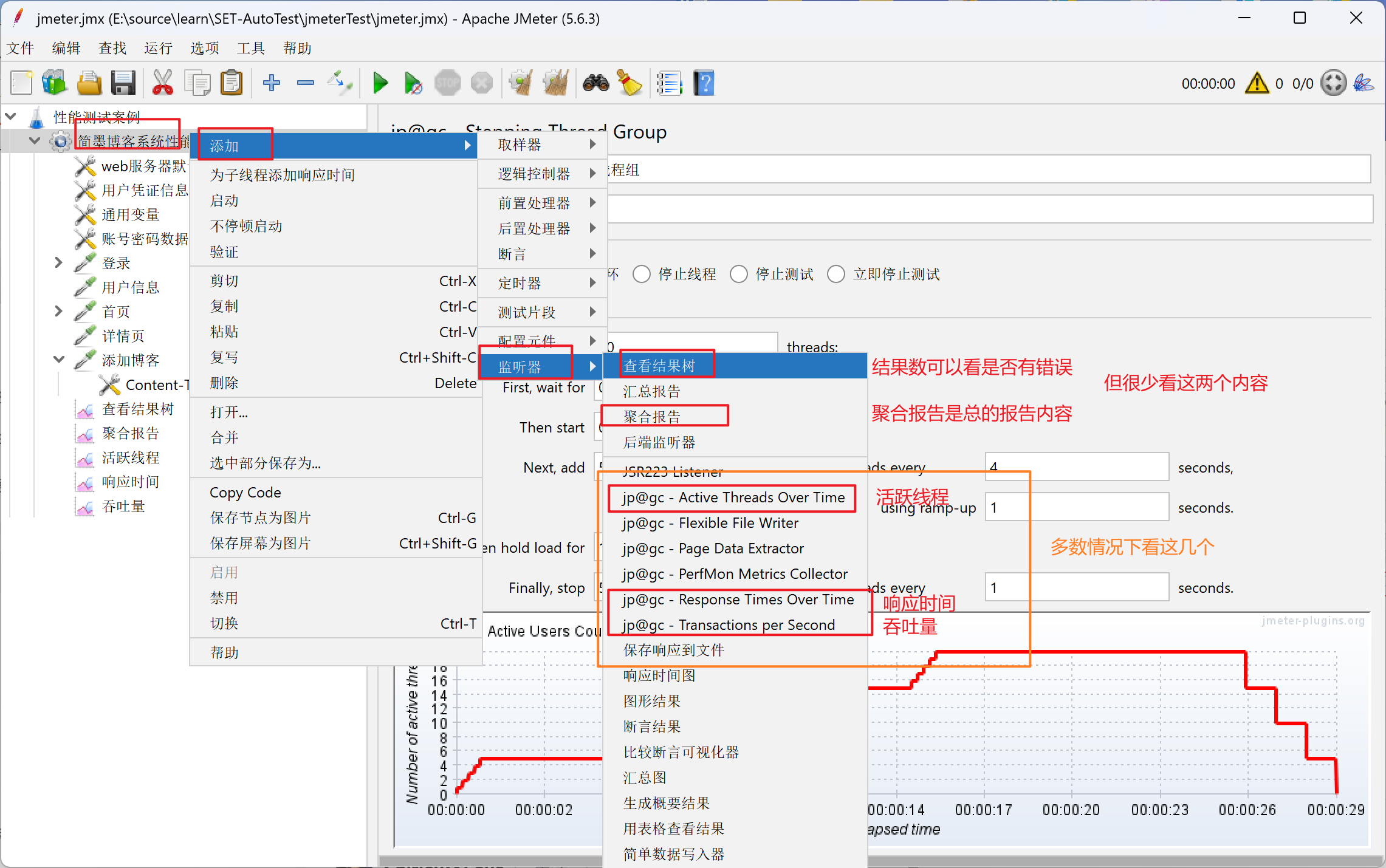Choose 为子线程添加响应时间 context entry

335,175
